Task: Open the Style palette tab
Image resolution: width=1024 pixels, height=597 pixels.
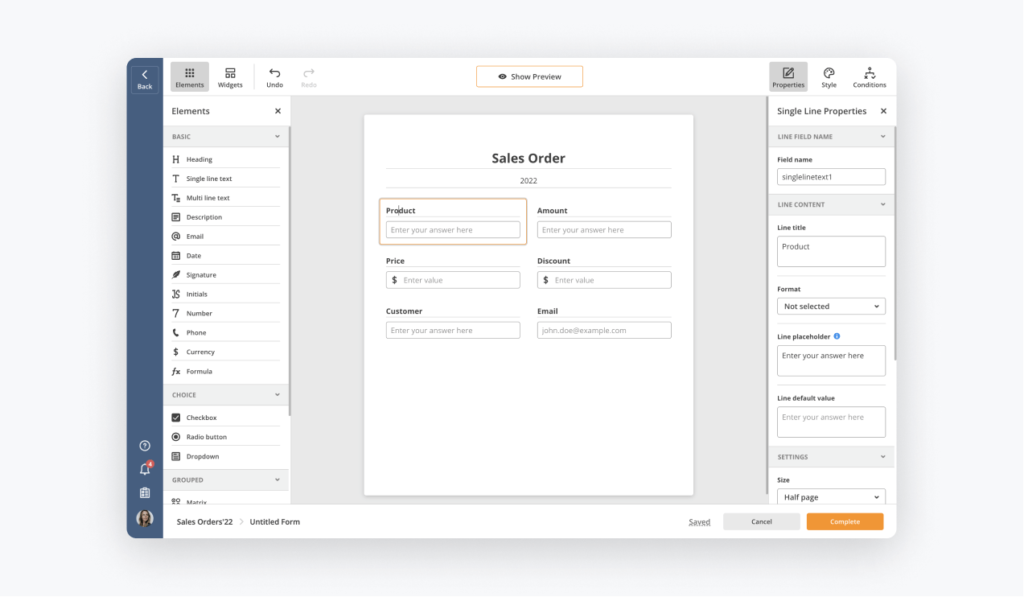Action: (x=829, y=77)
